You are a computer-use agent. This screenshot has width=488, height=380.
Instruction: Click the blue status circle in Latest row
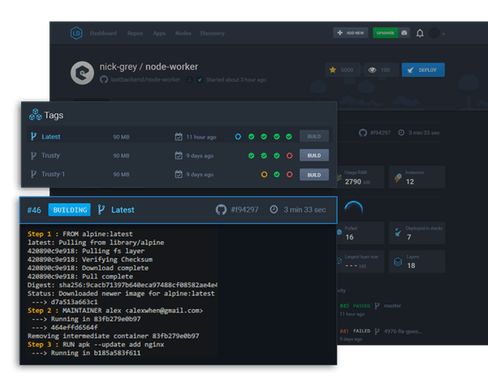238,137
